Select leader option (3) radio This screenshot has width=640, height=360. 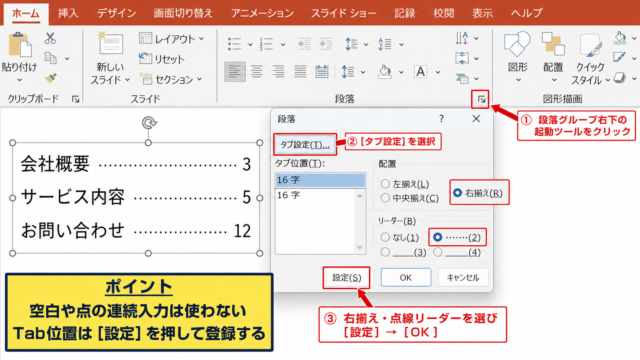point(385,252)
